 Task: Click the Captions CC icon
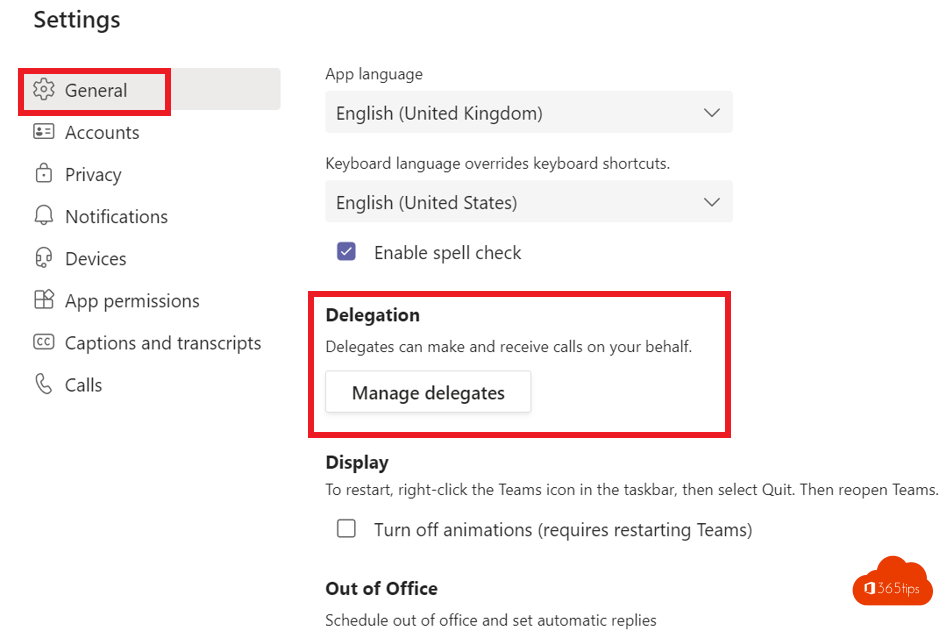[44, 342]
